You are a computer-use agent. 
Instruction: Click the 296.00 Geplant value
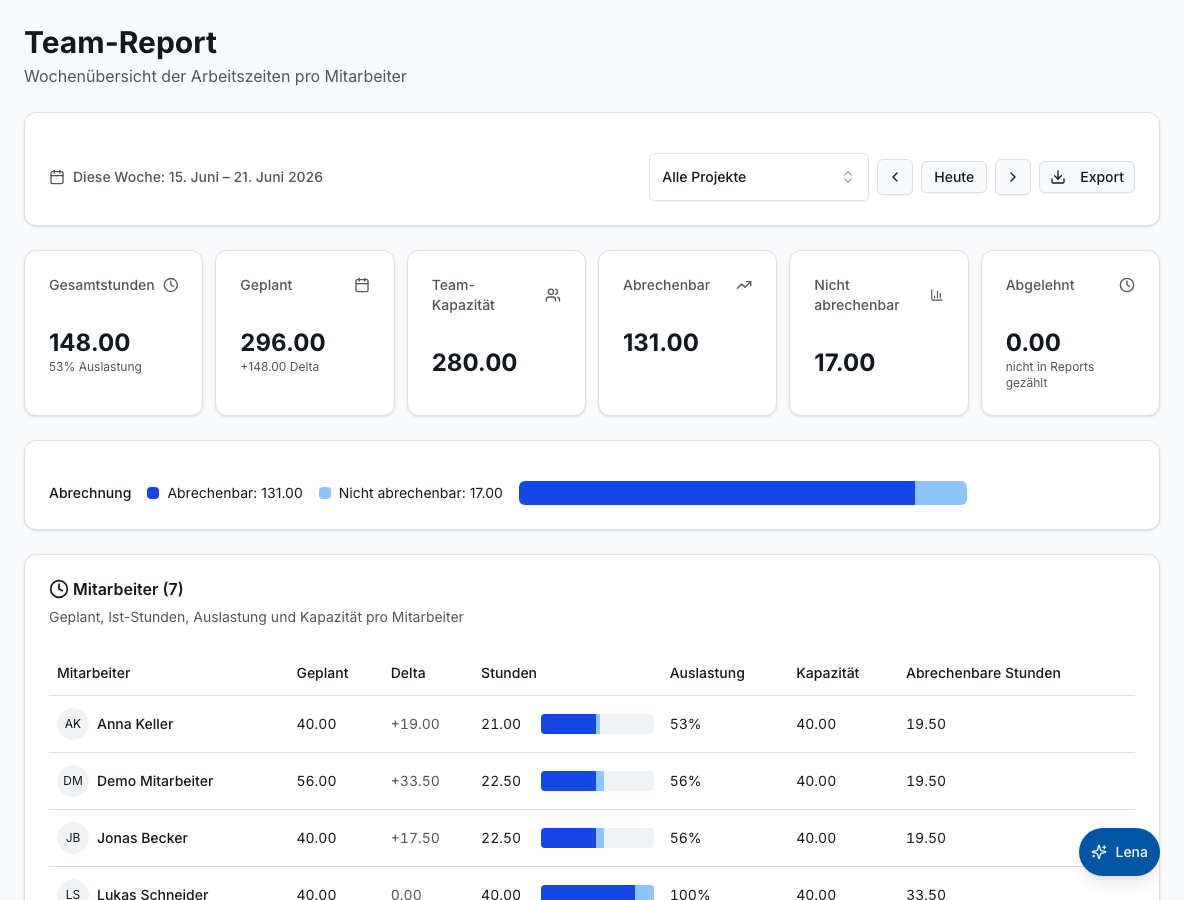pyautogui.click(x=283, y=342)
